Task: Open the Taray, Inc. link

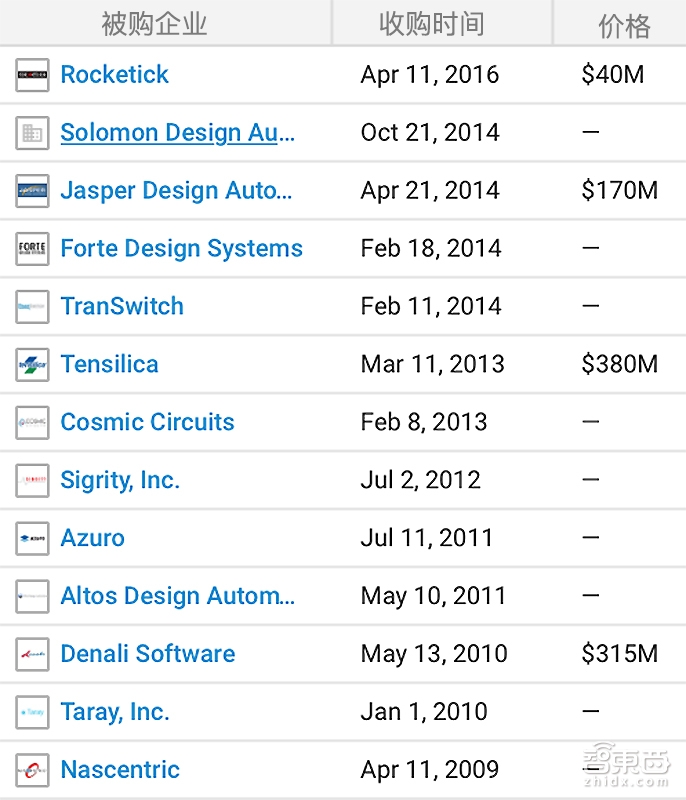Action: pyautogui.click(x=115, y=712)
